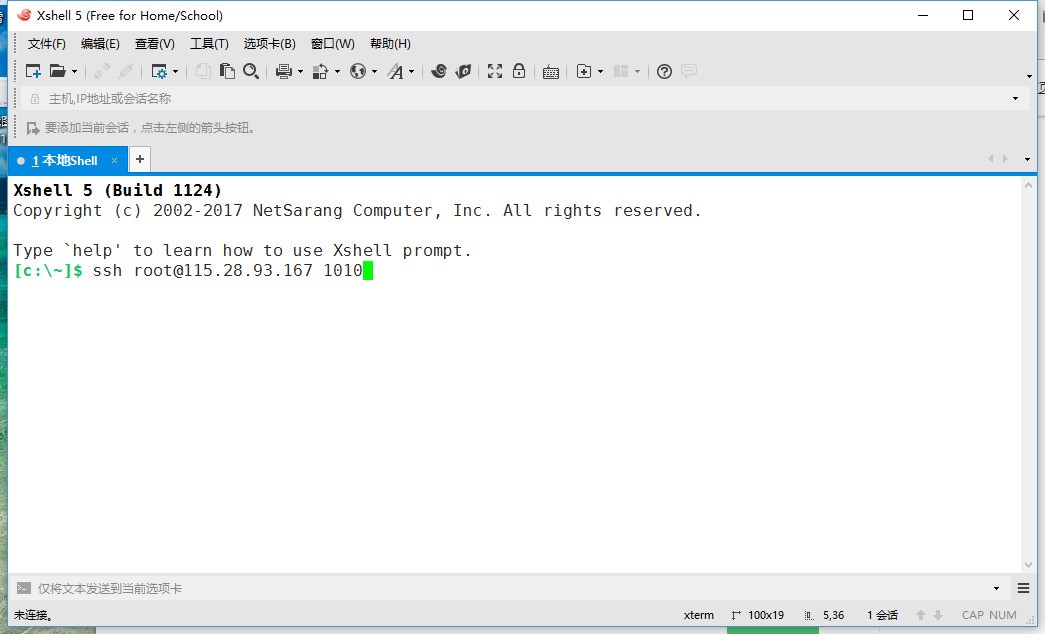Click the New tab group plus icon
Screen dimensions: 1045x634
pos(584,71)
